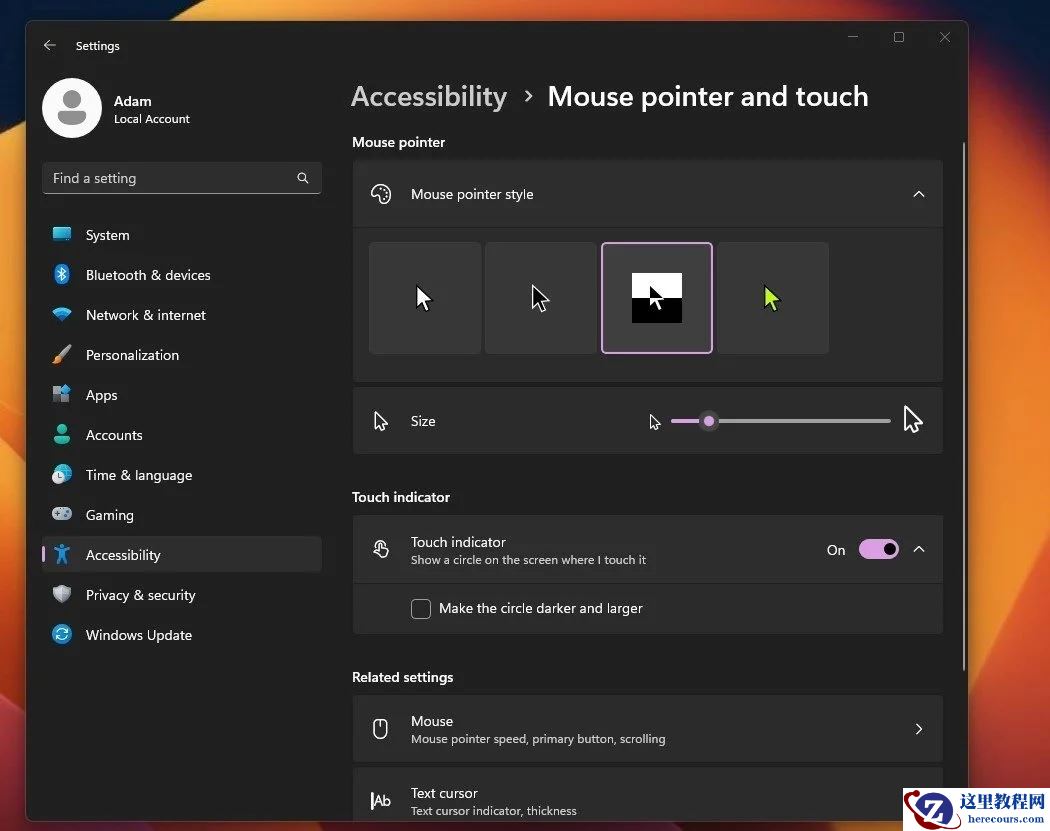Choose the inverted mouse pointer style

coord(657,298)
